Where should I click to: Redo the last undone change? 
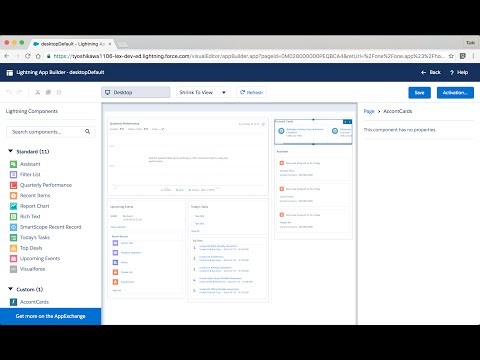click(x=20, y=92)
